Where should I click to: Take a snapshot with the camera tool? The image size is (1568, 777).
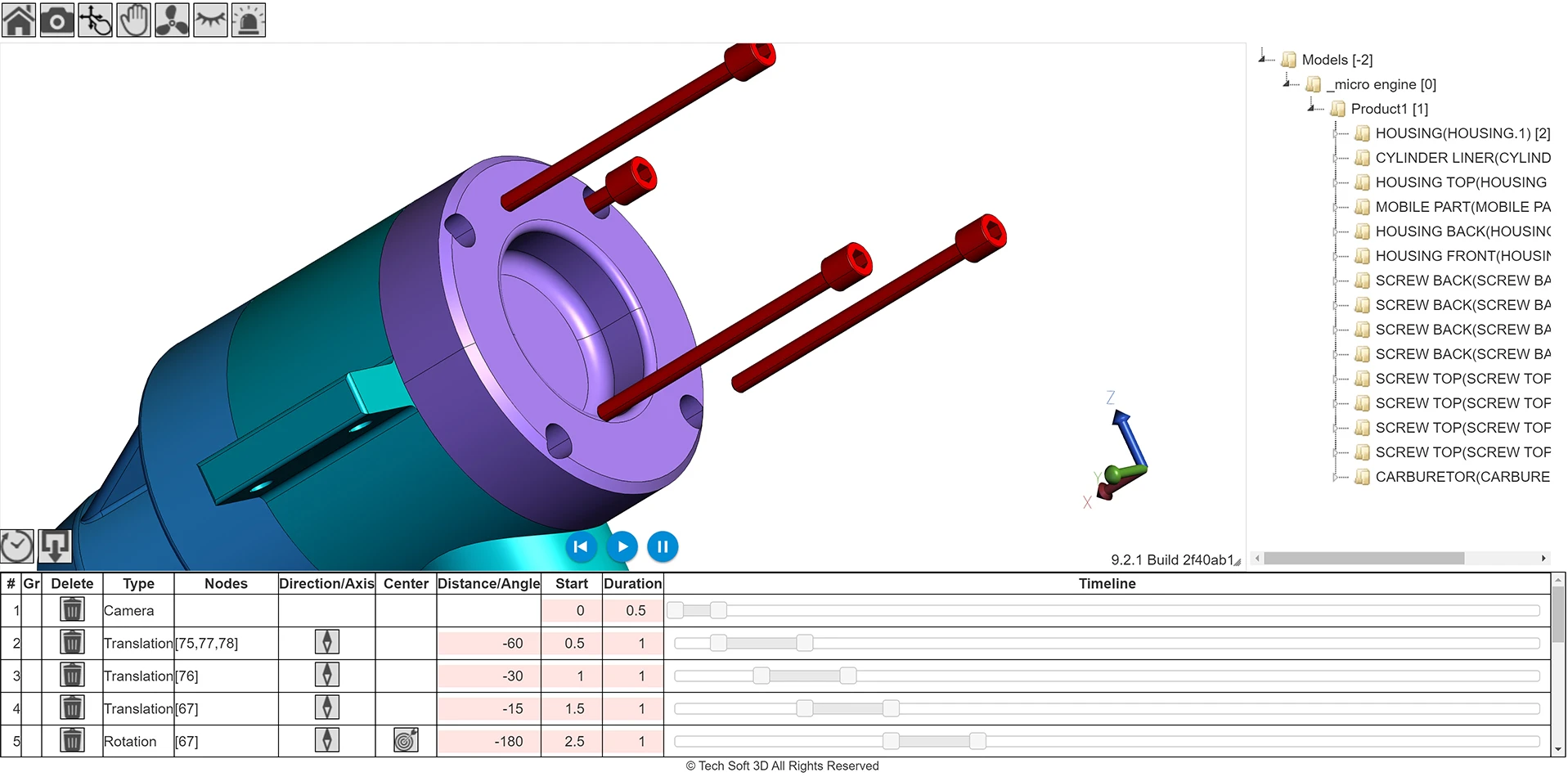[x=56, y=20]
